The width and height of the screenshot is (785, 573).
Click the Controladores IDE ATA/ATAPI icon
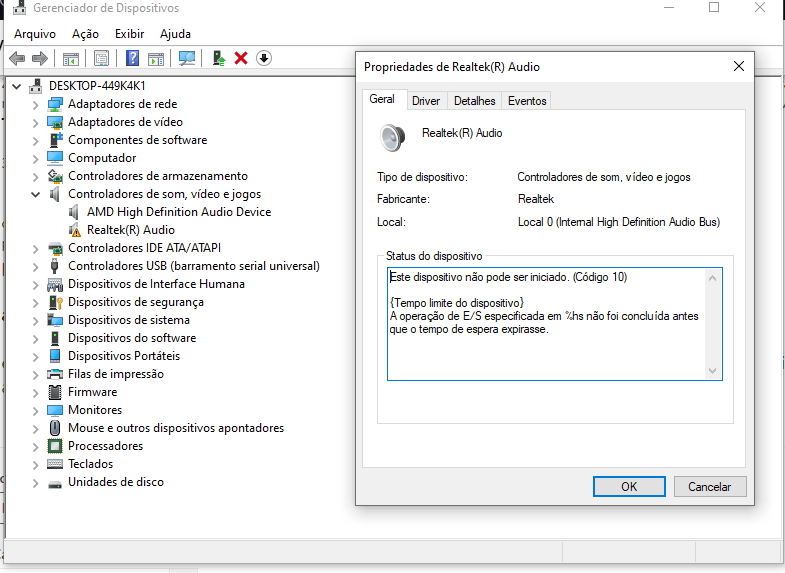55,248
